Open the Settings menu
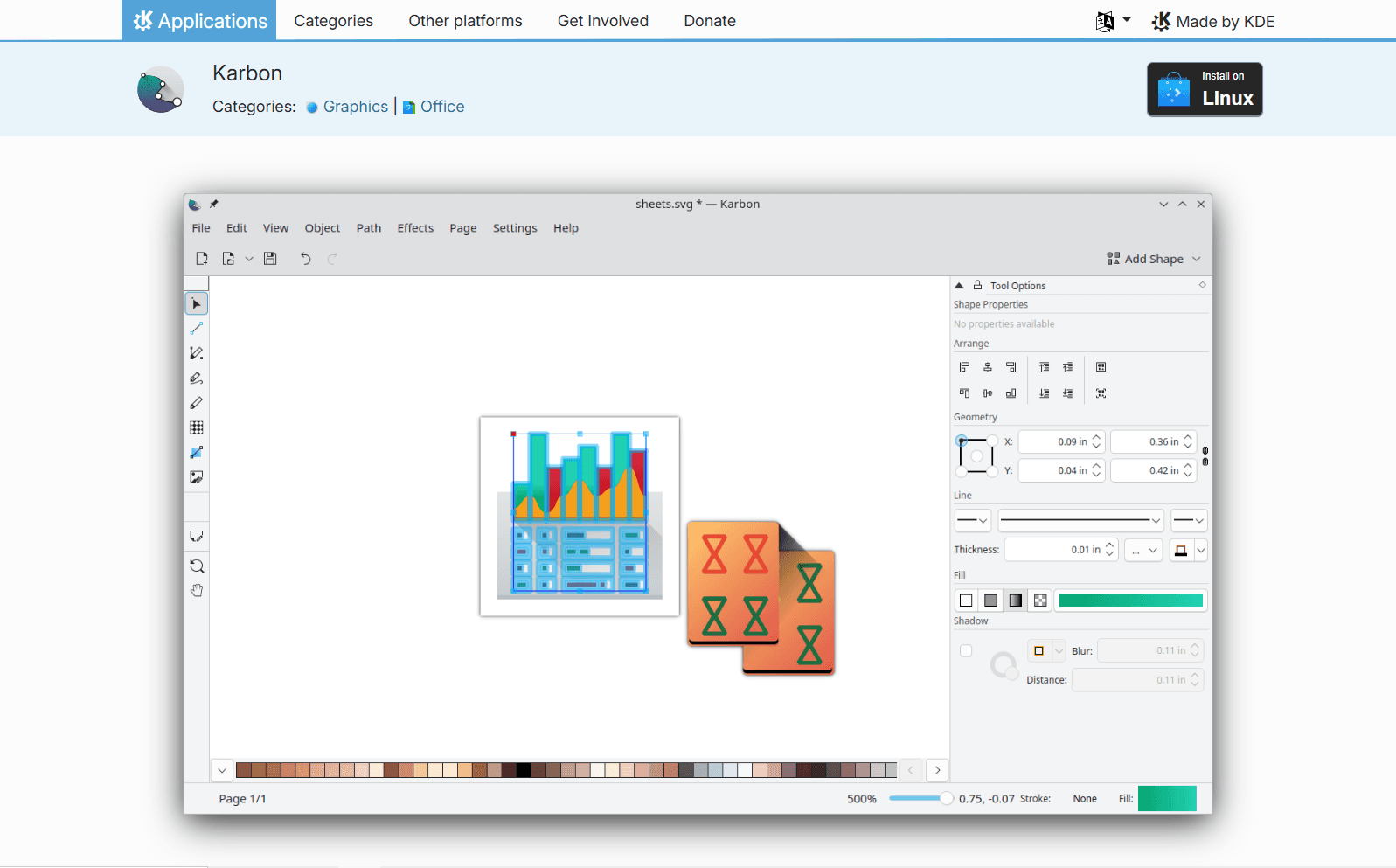 [x=515, y=228]
